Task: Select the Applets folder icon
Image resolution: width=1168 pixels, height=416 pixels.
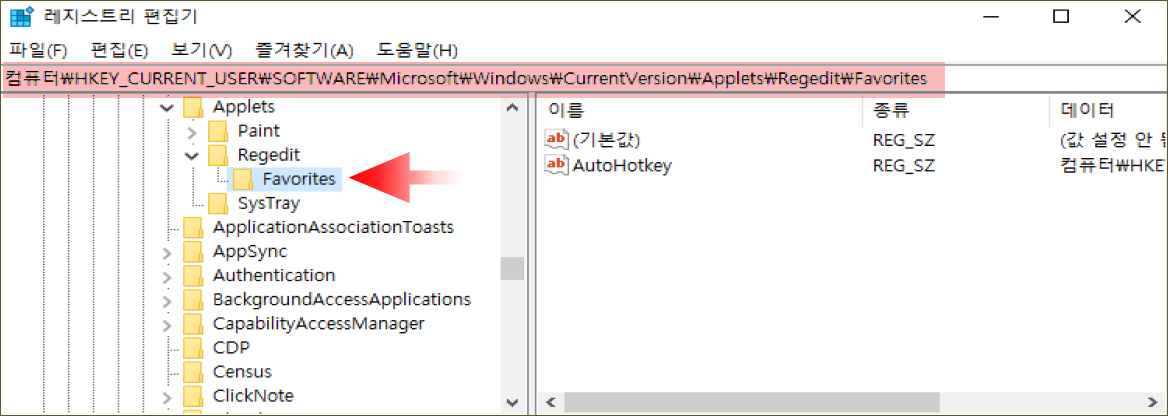Action: [x=193, y=107]
